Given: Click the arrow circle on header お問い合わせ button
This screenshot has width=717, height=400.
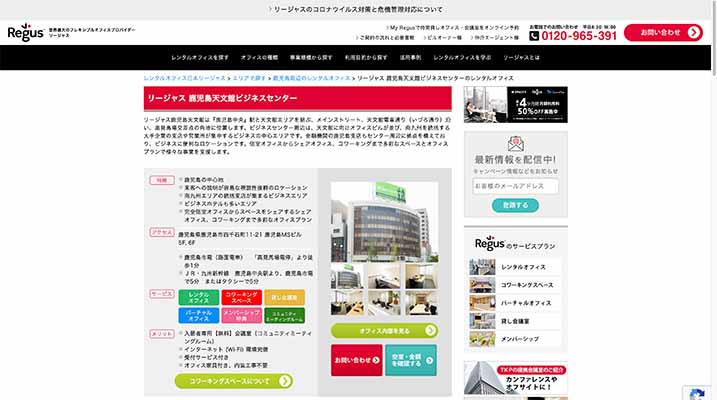Looking at the screenshot, I should [694, 32].
